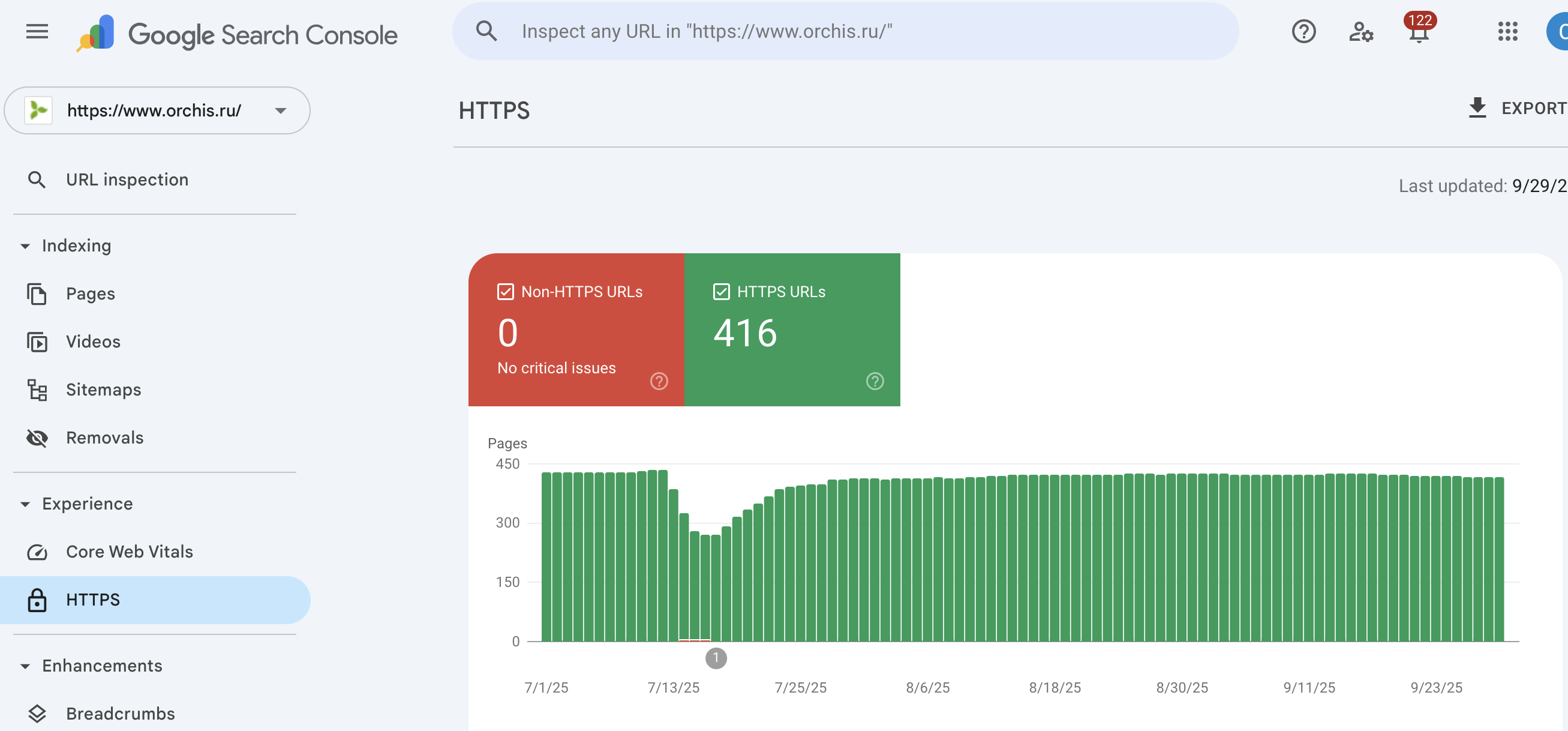Viewport: 1568px width, 731px height.
Task: Click help icon on HTTPS URLs card
Action: click(875, 381)
